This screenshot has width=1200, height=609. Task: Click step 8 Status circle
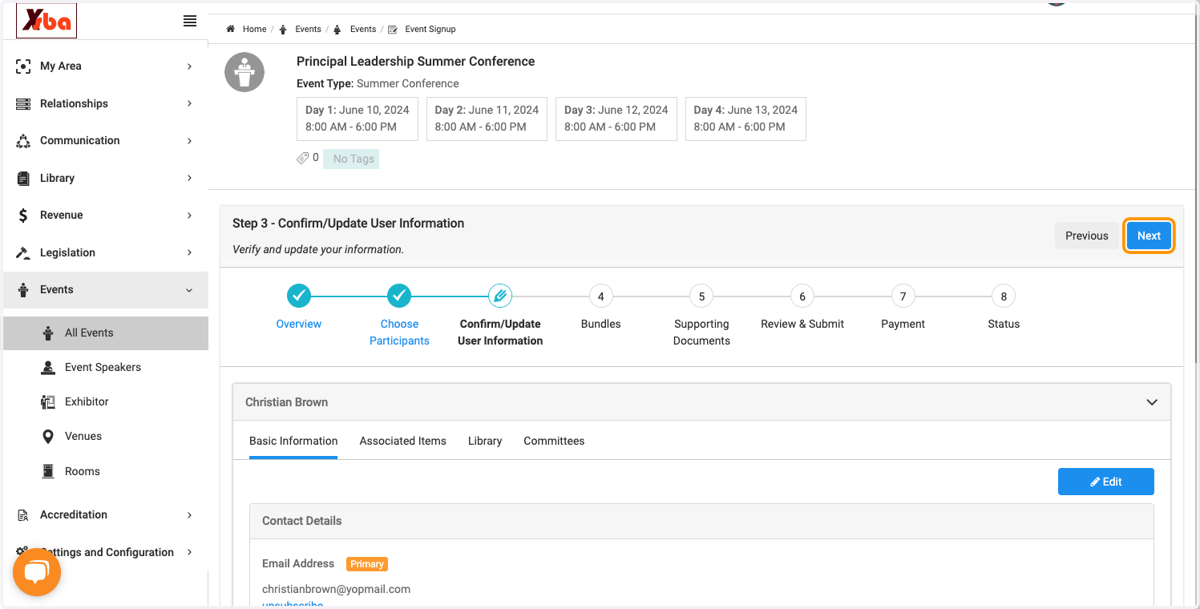[x=1004, y=296]
